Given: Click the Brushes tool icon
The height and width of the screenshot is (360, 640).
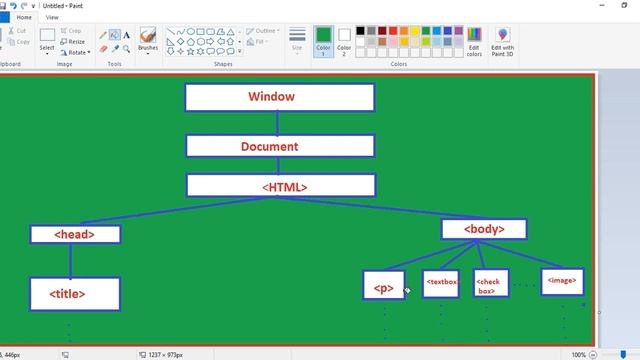Looking at the screenshot, I should pyautogui.click(x=148, y=35).
